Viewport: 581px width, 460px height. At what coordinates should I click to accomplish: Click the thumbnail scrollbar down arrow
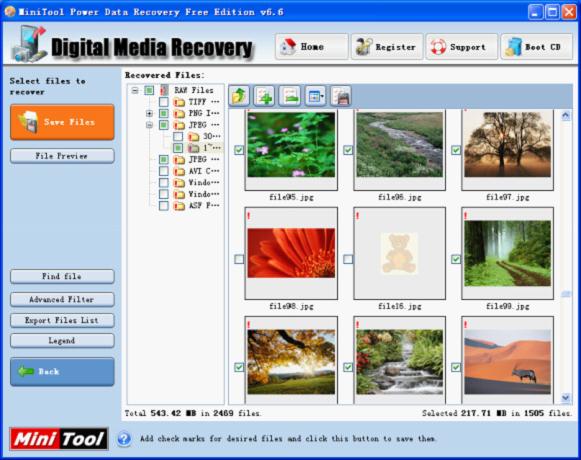point(565,398)
